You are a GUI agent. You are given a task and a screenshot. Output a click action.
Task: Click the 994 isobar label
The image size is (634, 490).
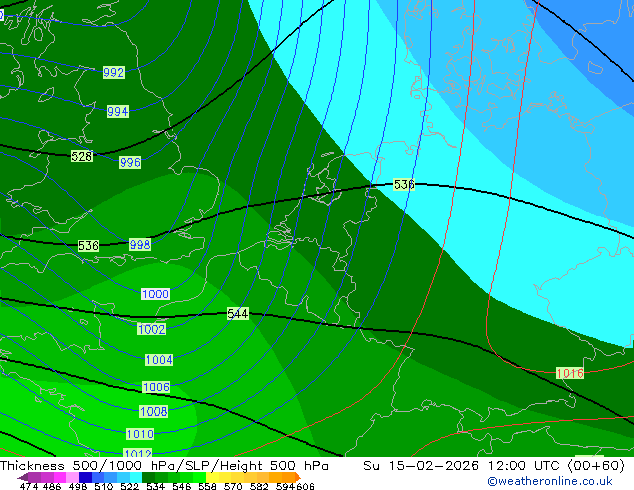[x=118, y=111]
